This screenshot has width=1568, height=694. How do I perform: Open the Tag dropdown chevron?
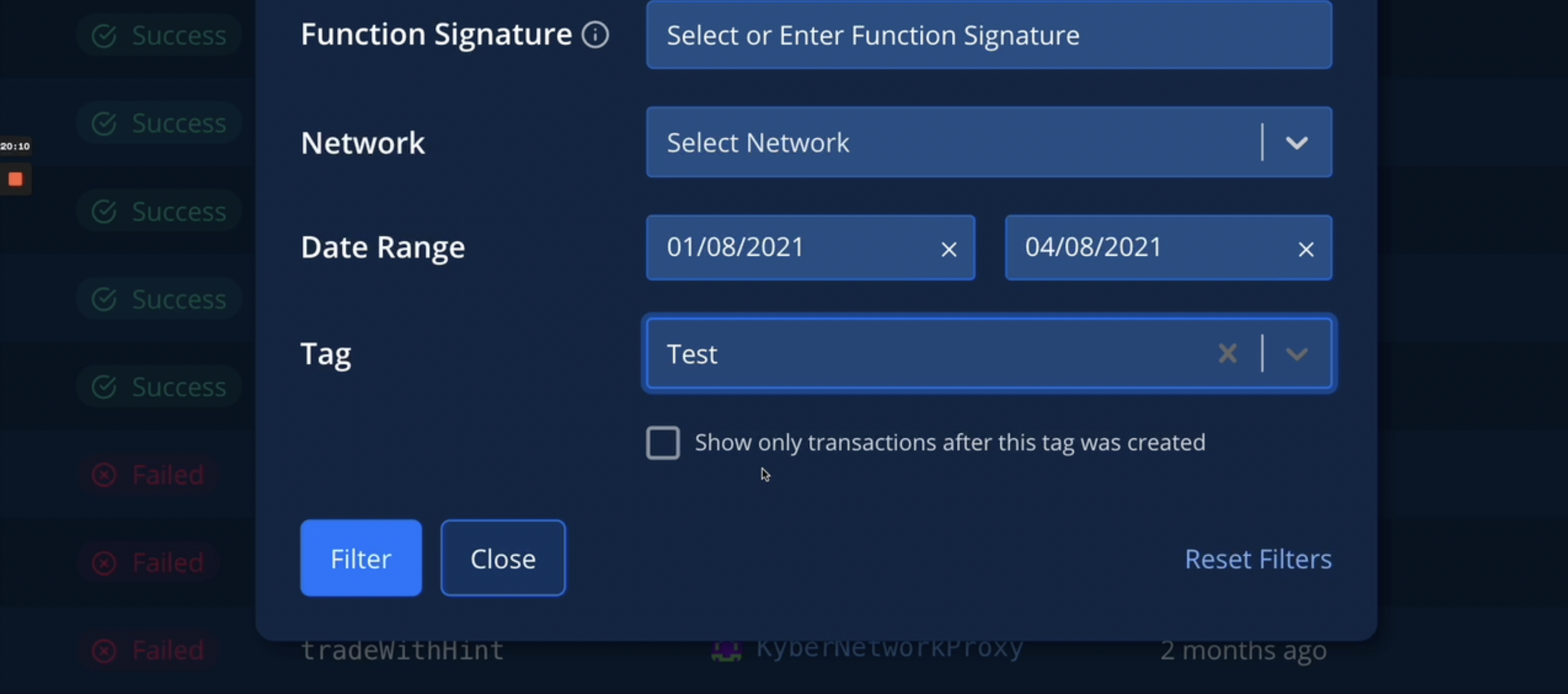point(1296,354)
